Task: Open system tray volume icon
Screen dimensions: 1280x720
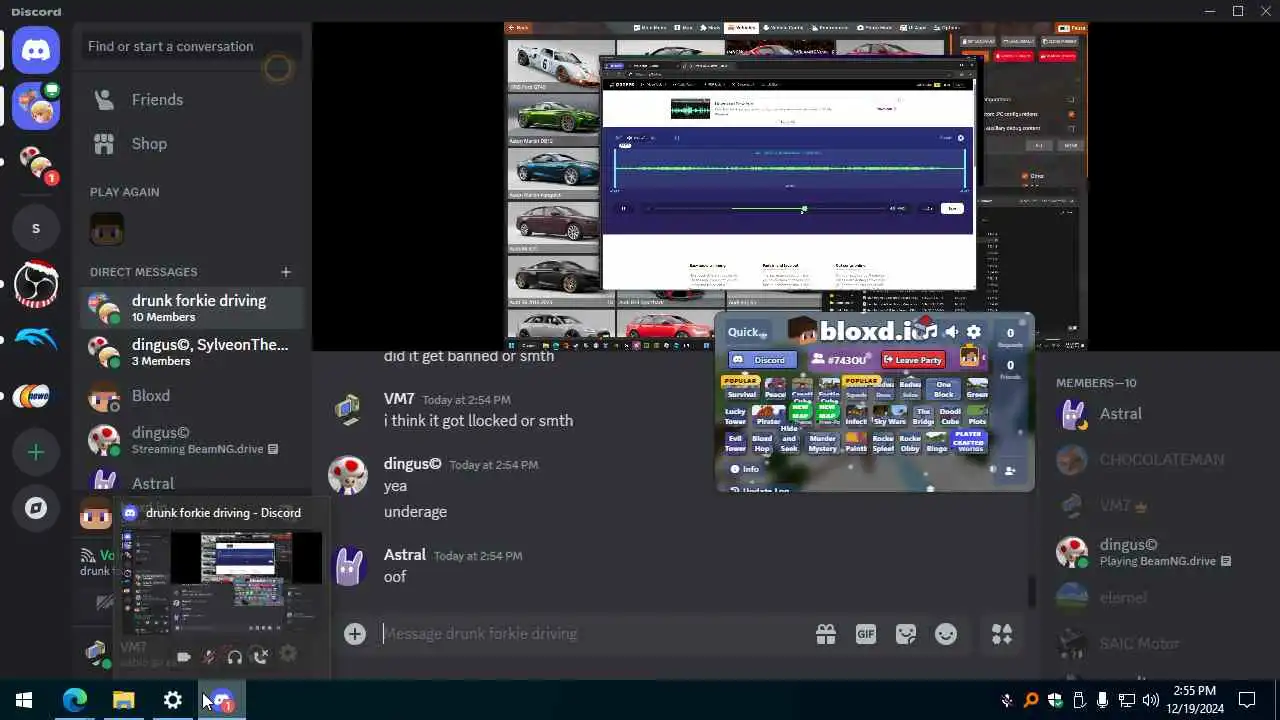Action: point(1150,700)
